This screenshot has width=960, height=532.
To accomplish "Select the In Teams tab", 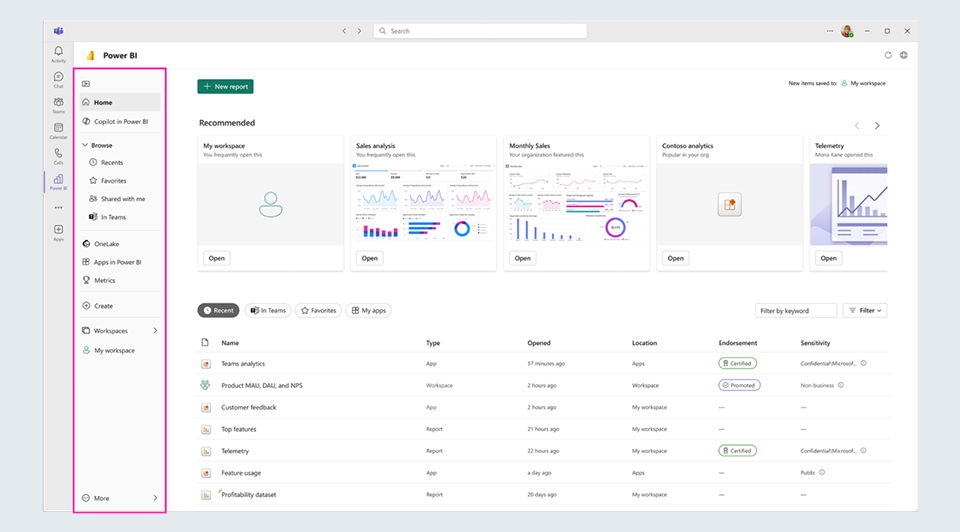I will point(268,310).
